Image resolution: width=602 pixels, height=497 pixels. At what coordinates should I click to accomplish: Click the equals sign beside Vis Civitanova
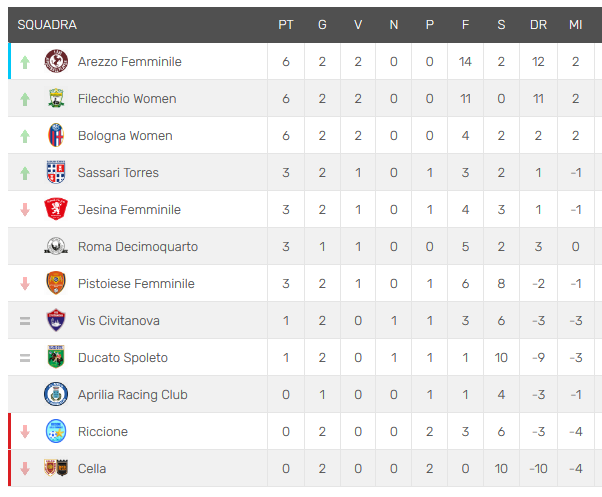click(25, 321)
